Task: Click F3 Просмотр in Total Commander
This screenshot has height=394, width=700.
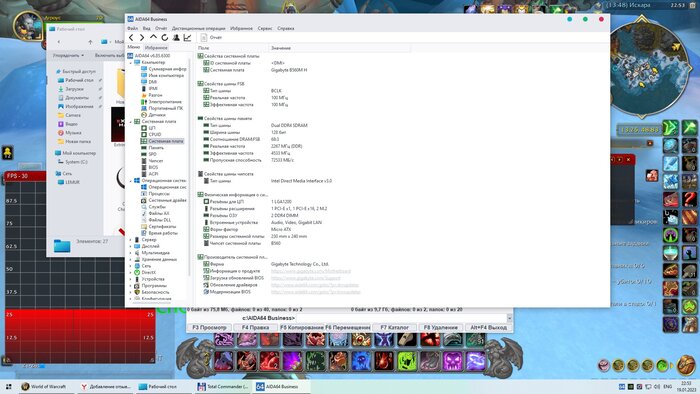Action: [x=209, y=328]
